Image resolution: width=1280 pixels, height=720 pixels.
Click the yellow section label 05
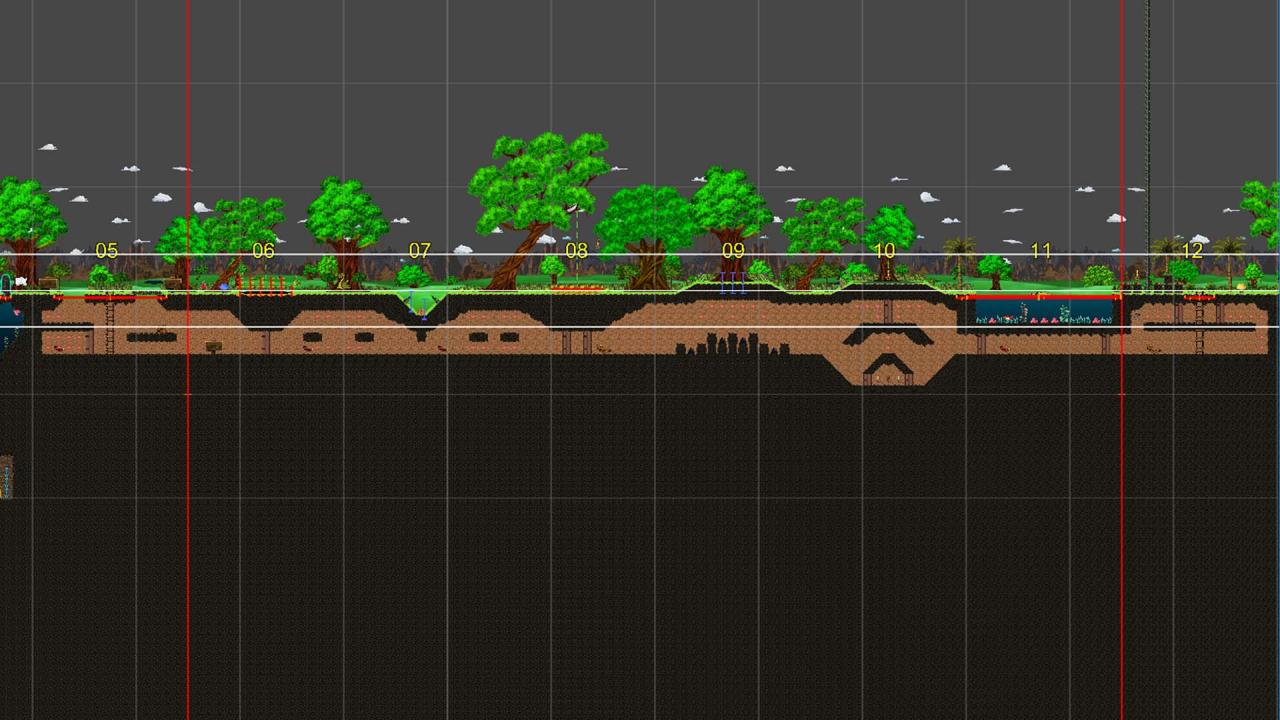click(106, 251)
